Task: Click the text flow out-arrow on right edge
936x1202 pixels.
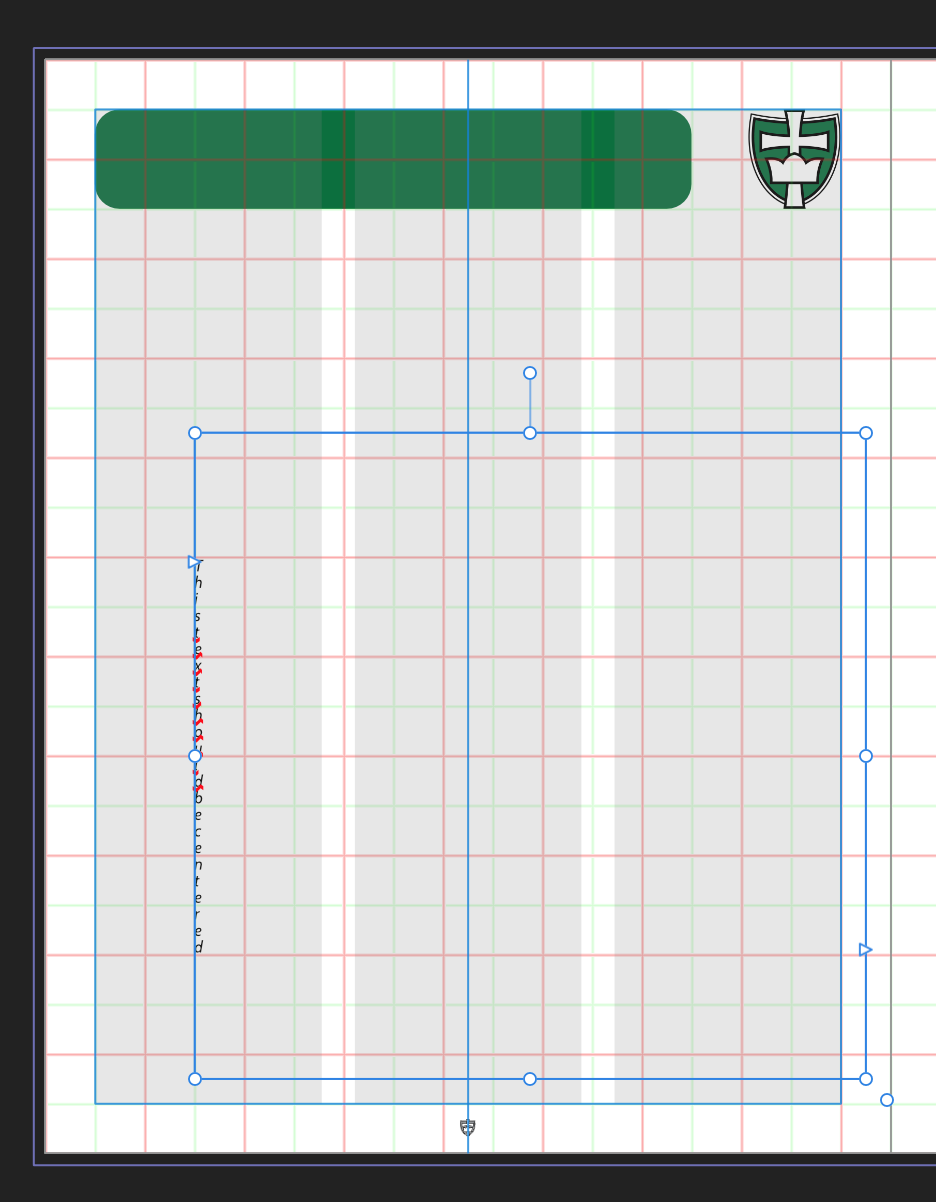Action: click(x=866, y=949)
